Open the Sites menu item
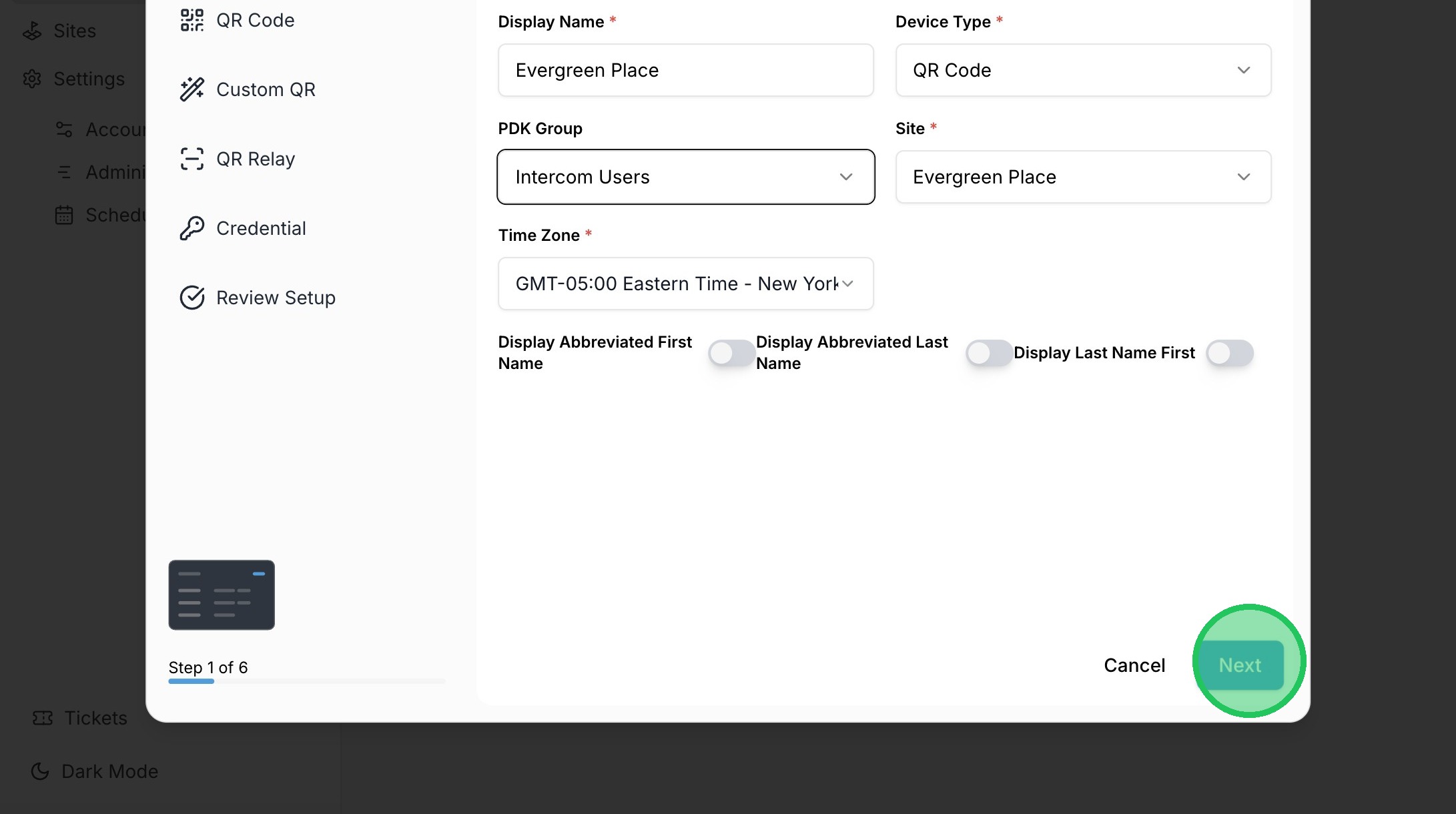 click(x=75, y=31)
